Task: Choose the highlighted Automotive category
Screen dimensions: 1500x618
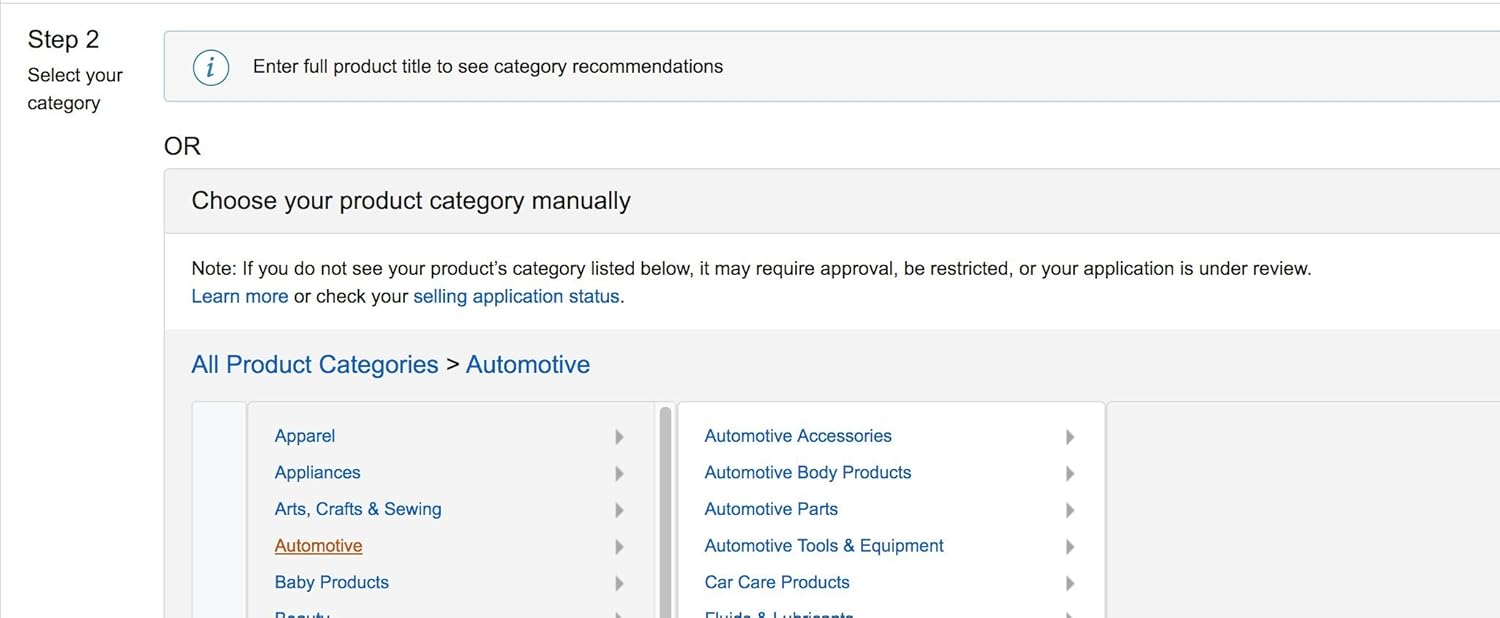Action: [x=318, y=546]
